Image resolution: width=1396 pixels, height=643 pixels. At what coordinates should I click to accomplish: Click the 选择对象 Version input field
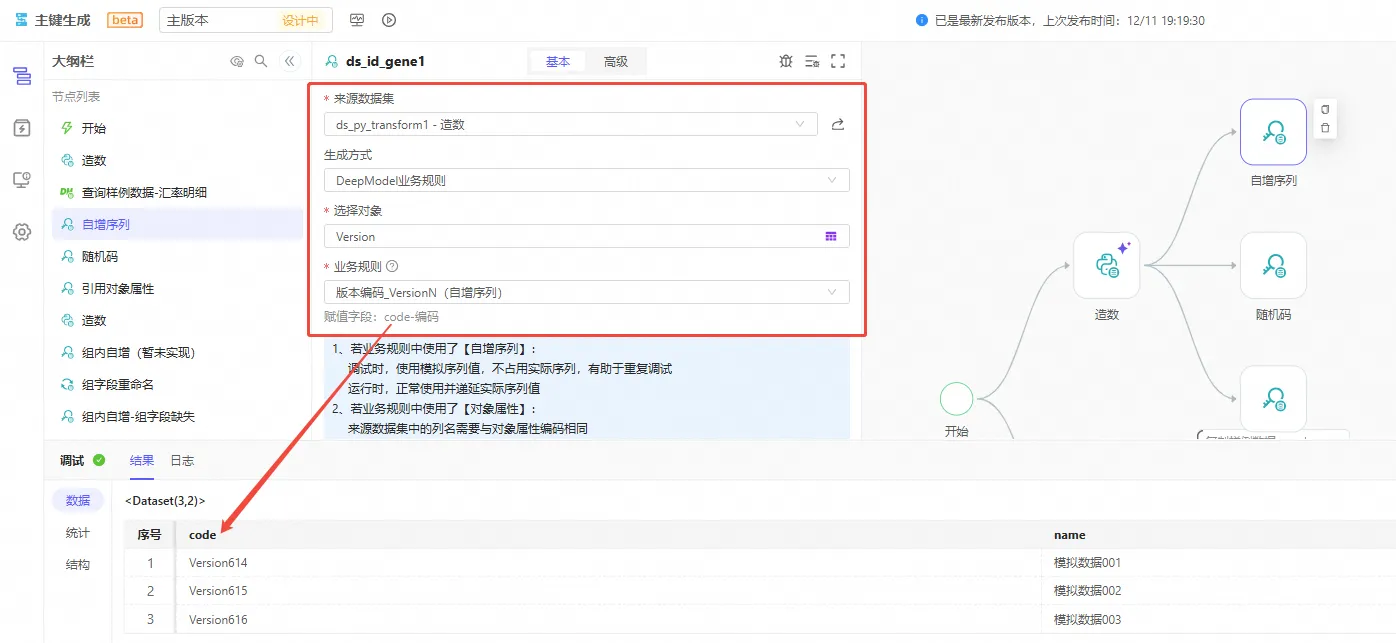[x=570, y=236]
